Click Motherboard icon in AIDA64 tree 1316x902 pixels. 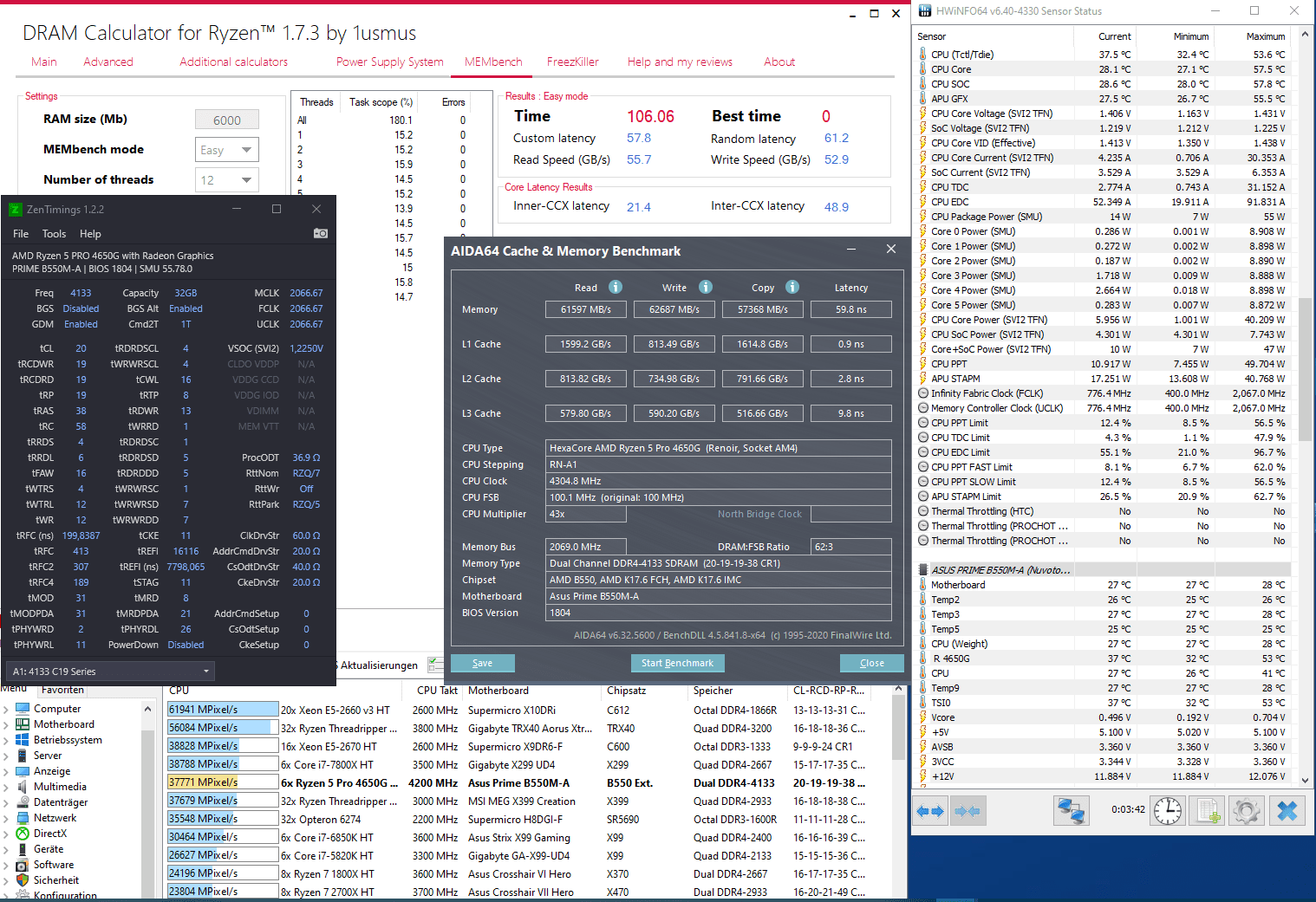(23, 724)
